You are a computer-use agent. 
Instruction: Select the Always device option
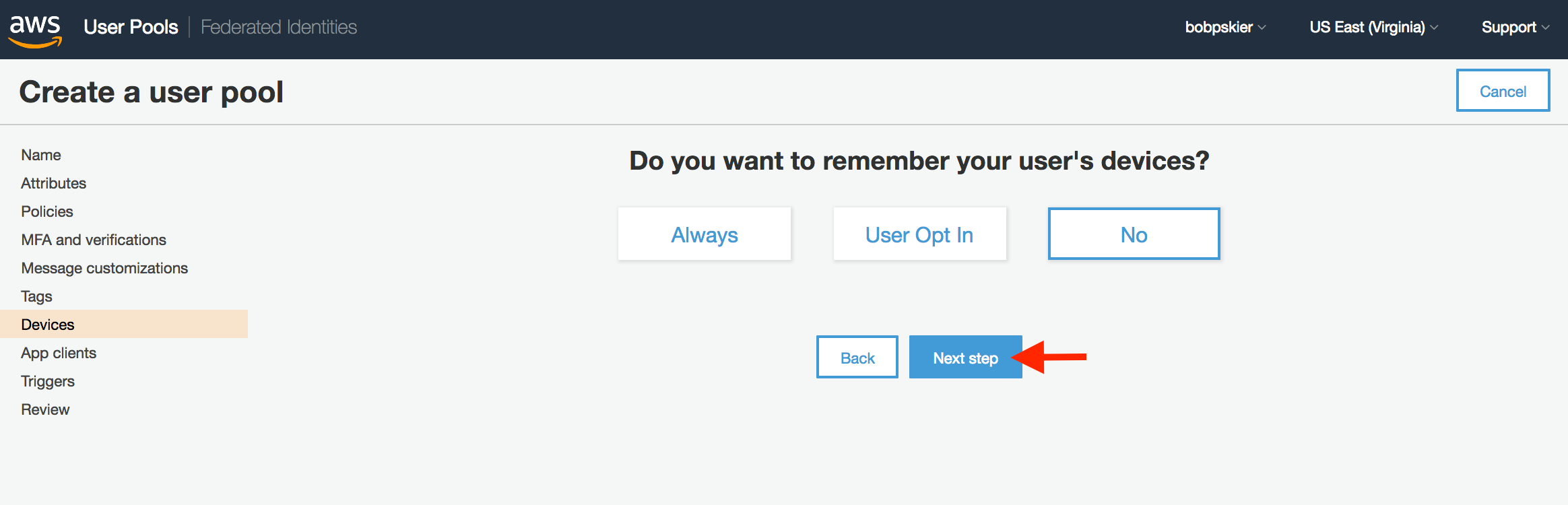click(705, 234)
